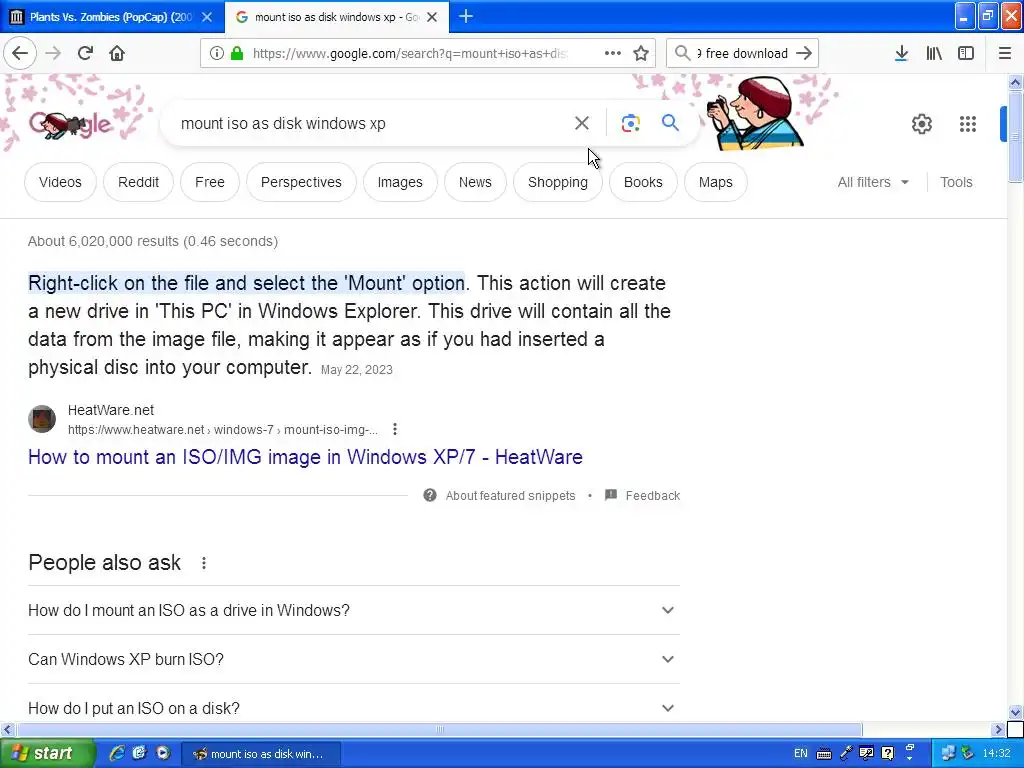This screenshot has height=768, width=1024.
Task: Launch Internet Explorer from quick launch
Action: pyautogui.click(x=117, y=753)
